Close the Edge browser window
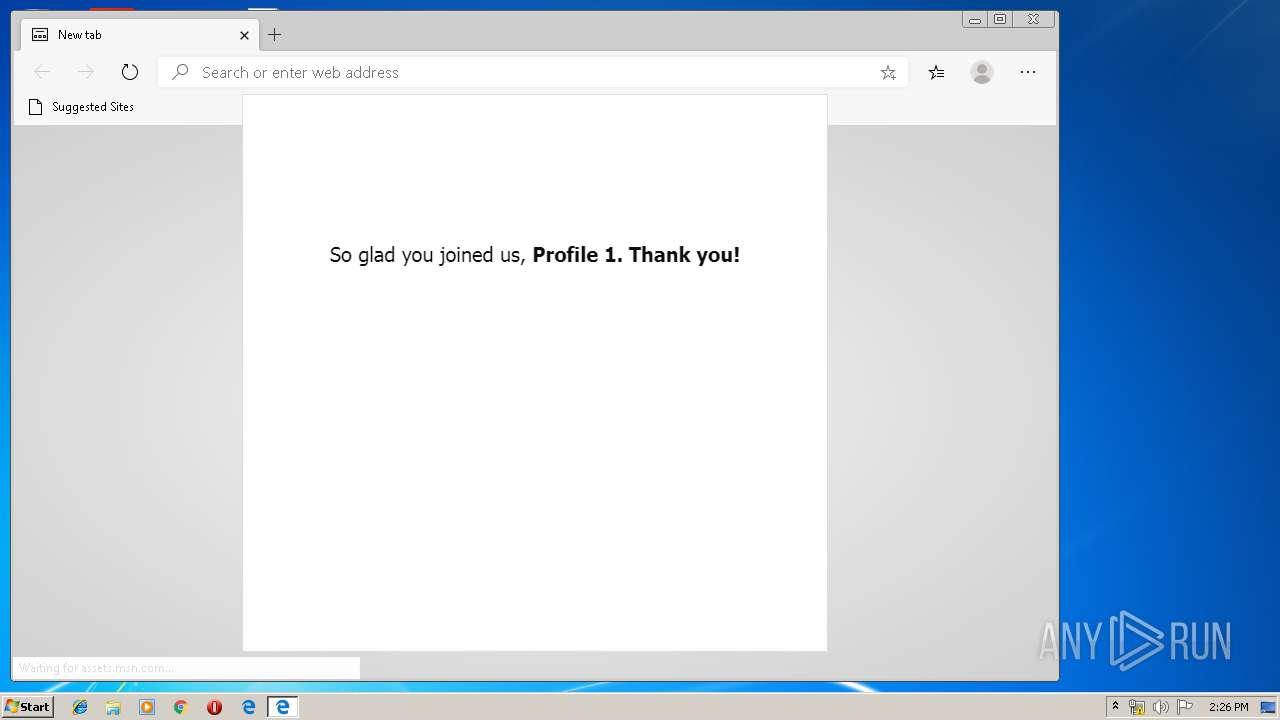1280x720 pixels. [x=1033, y=19]
